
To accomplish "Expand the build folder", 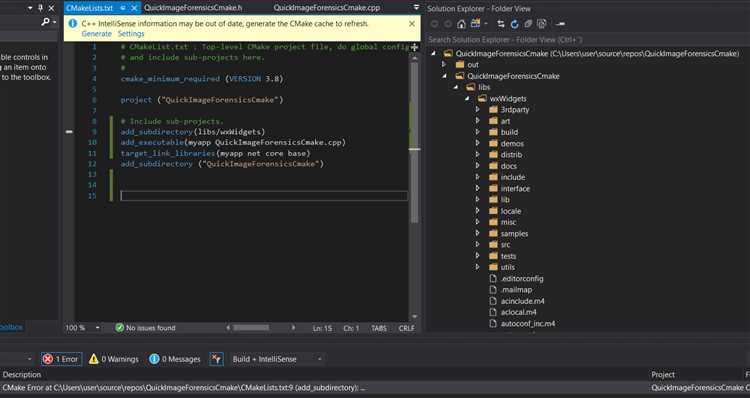I will pos(478,132).
